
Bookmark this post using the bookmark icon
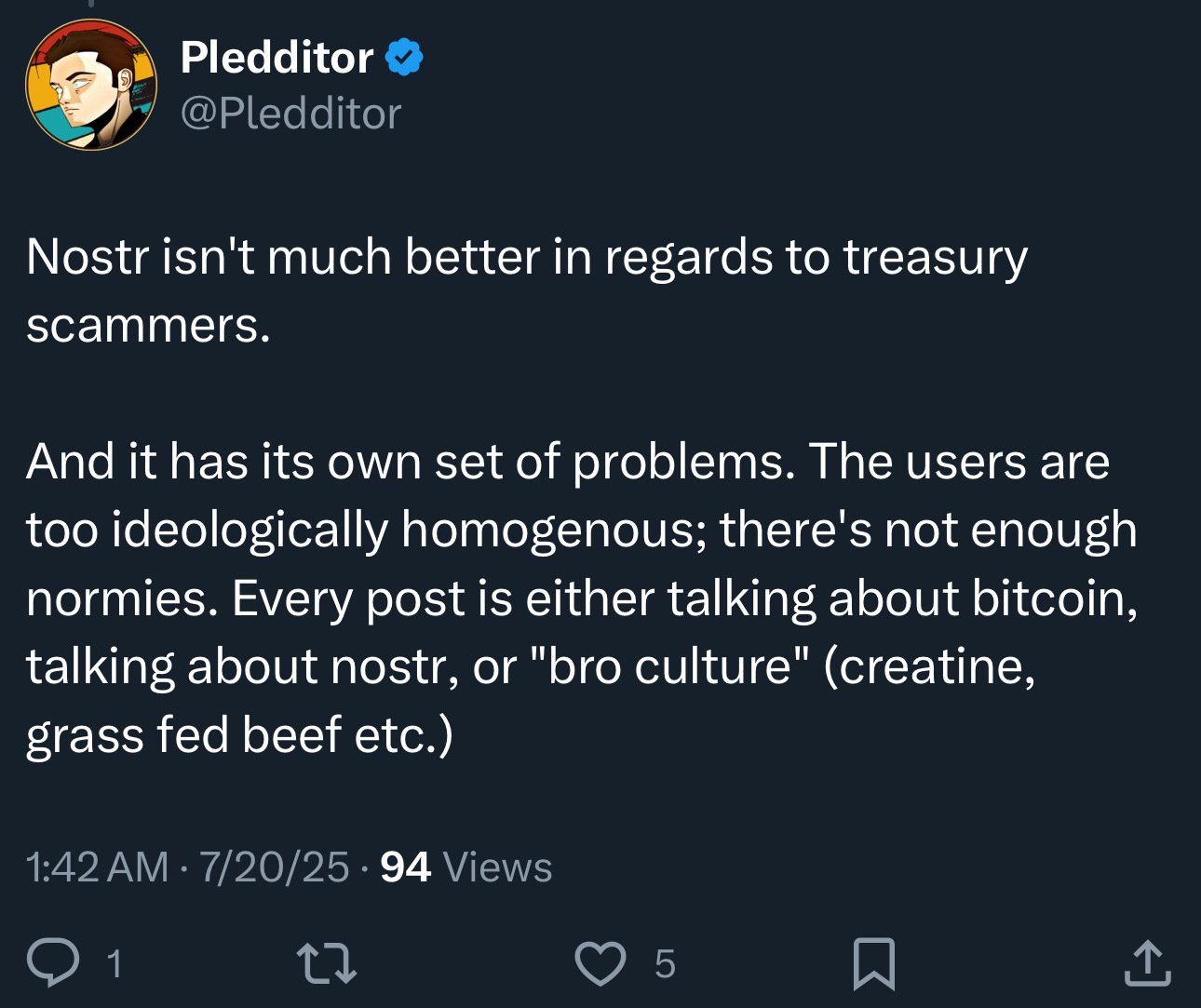[874, 963]
